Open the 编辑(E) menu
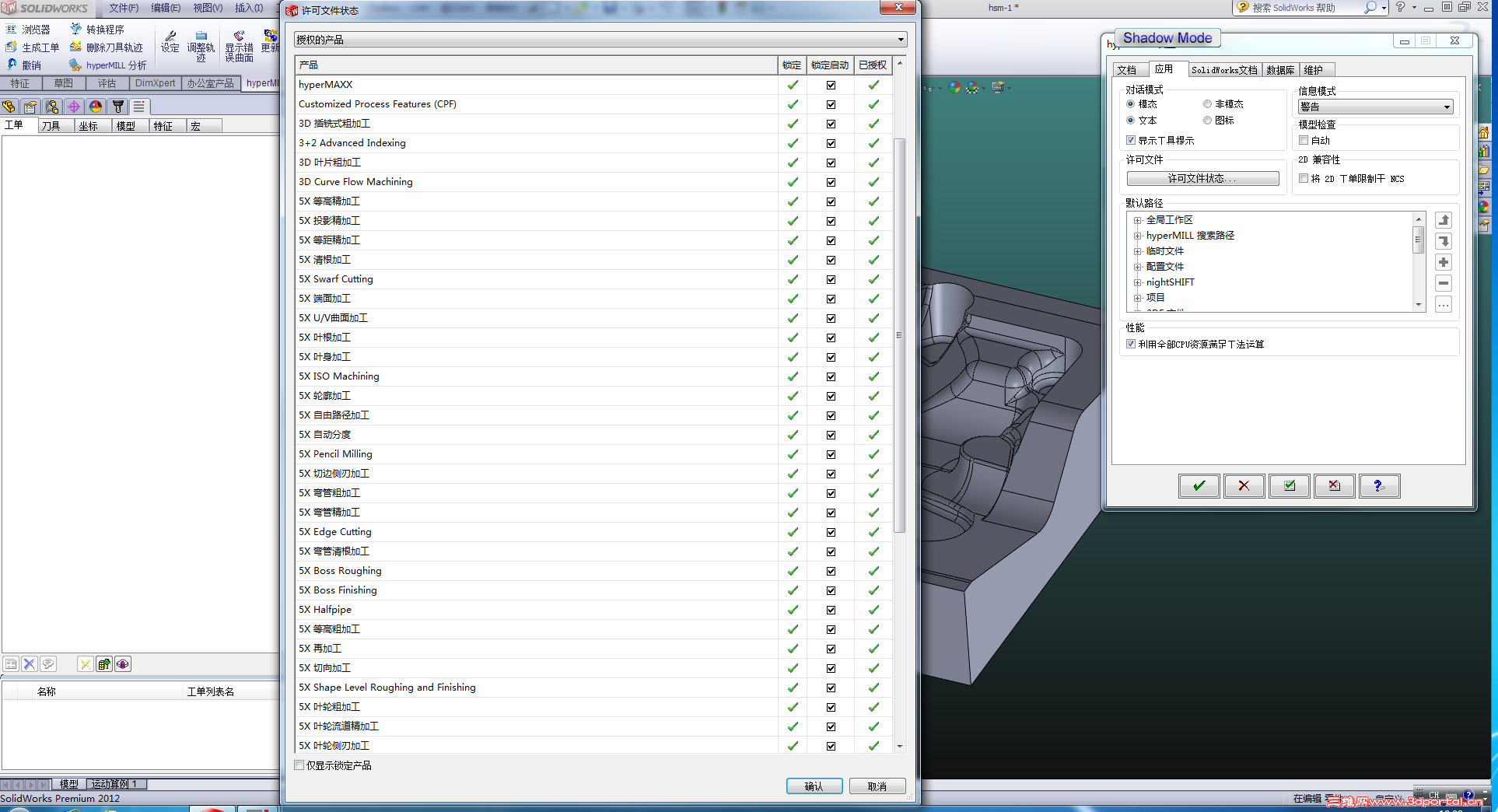The width and height of the screenshot is (1498, 812). pyautogui.click(x=166, y=8)
